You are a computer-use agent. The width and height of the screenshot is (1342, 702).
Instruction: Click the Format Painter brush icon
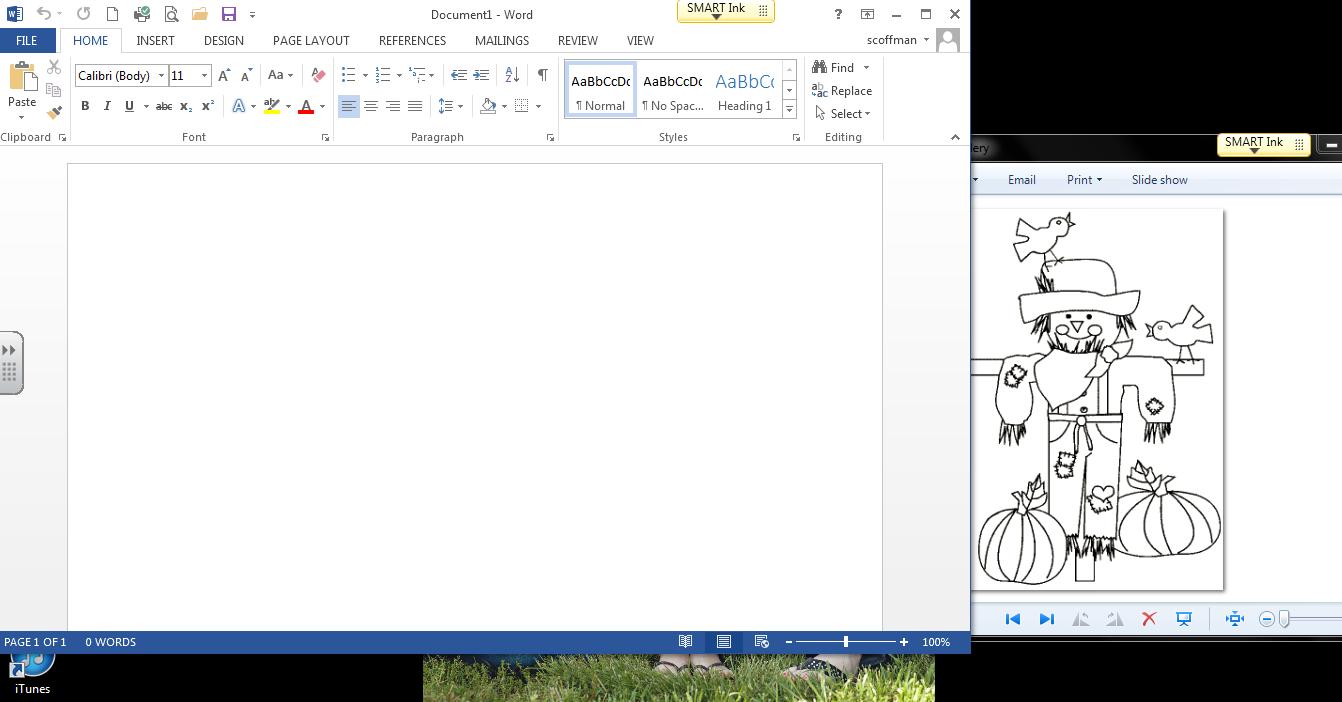click(x=54, y=112)
